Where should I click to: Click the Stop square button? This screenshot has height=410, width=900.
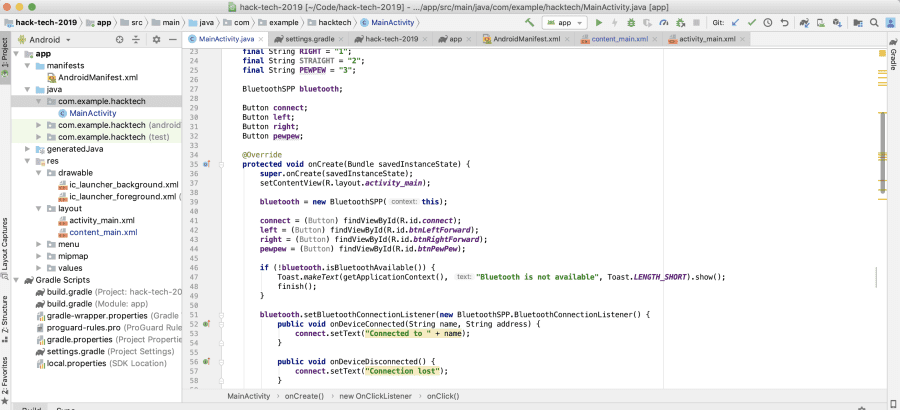tap(696, 23)
